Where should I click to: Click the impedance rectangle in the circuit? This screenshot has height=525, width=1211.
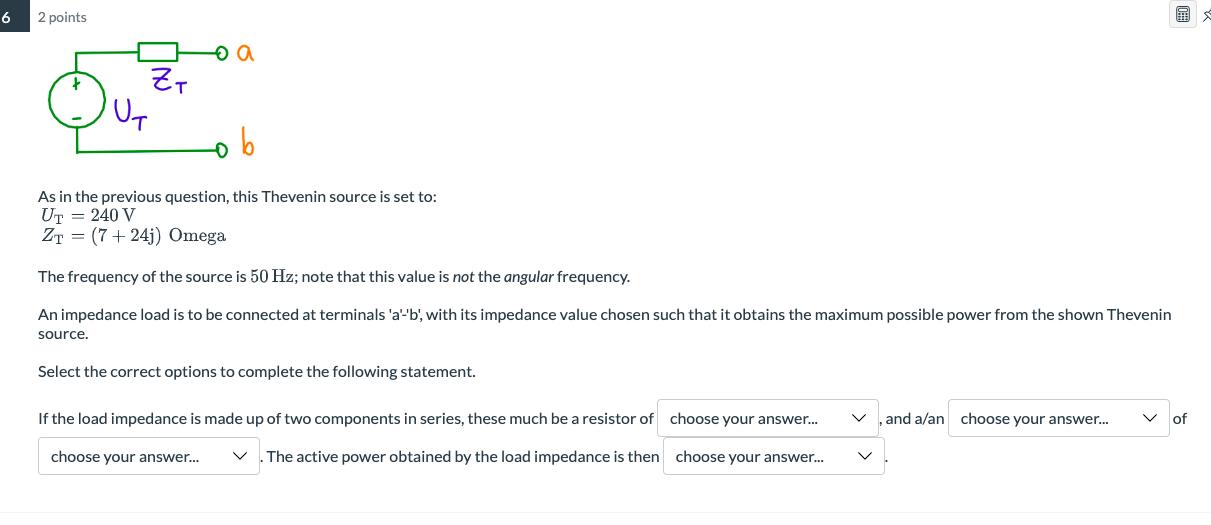[157, 52]
